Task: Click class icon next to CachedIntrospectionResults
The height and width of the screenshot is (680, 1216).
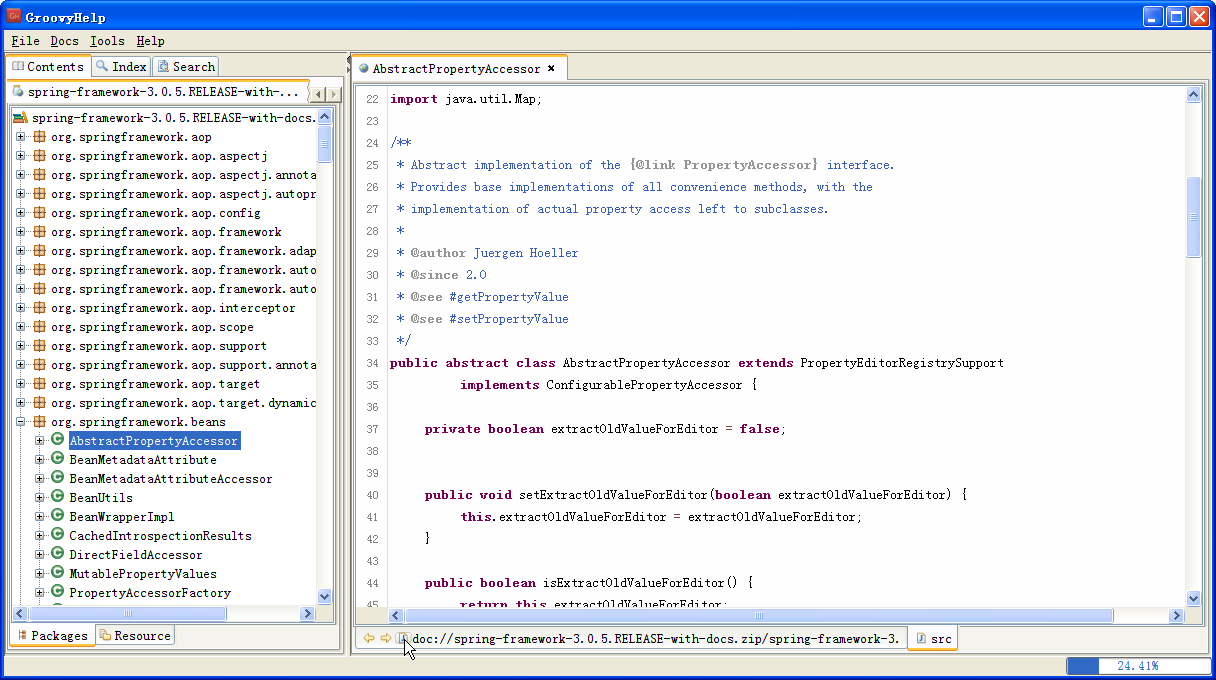Action: point(58,536)
